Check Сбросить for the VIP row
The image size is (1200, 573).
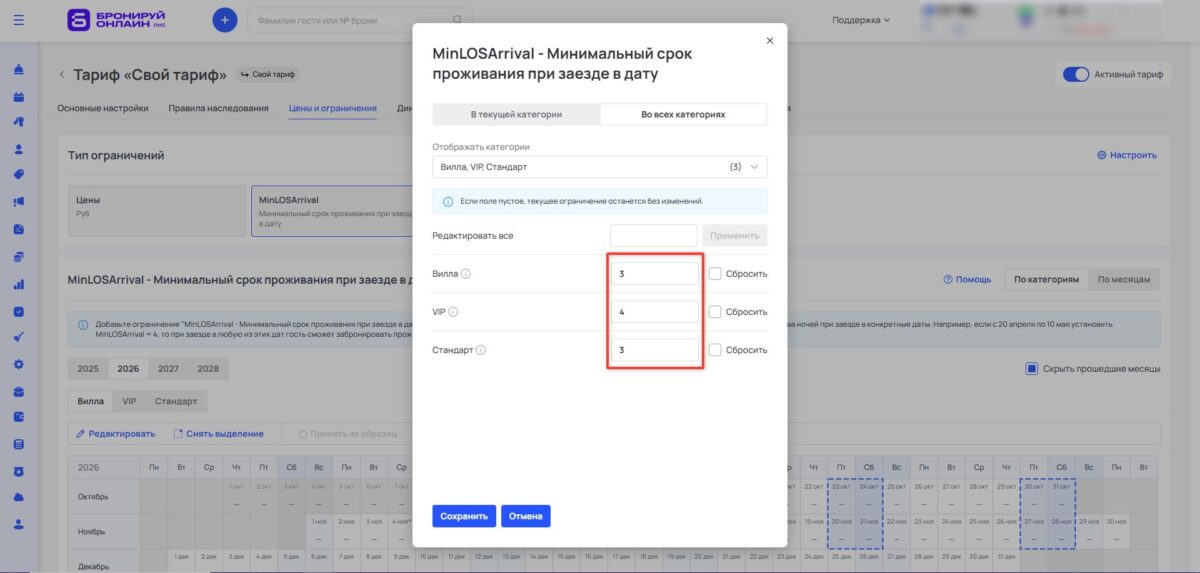point(715,312)
